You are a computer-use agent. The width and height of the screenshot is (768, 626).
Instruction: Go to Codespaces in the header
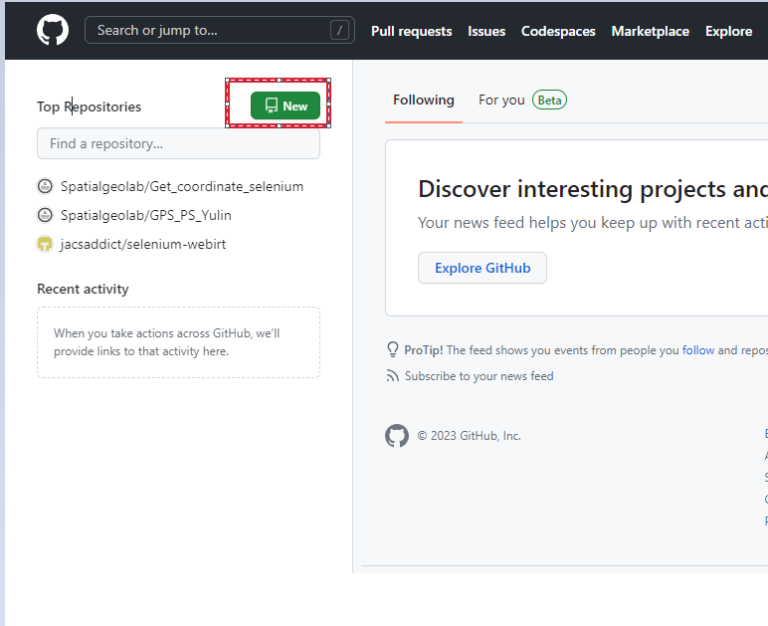point(558,31)
